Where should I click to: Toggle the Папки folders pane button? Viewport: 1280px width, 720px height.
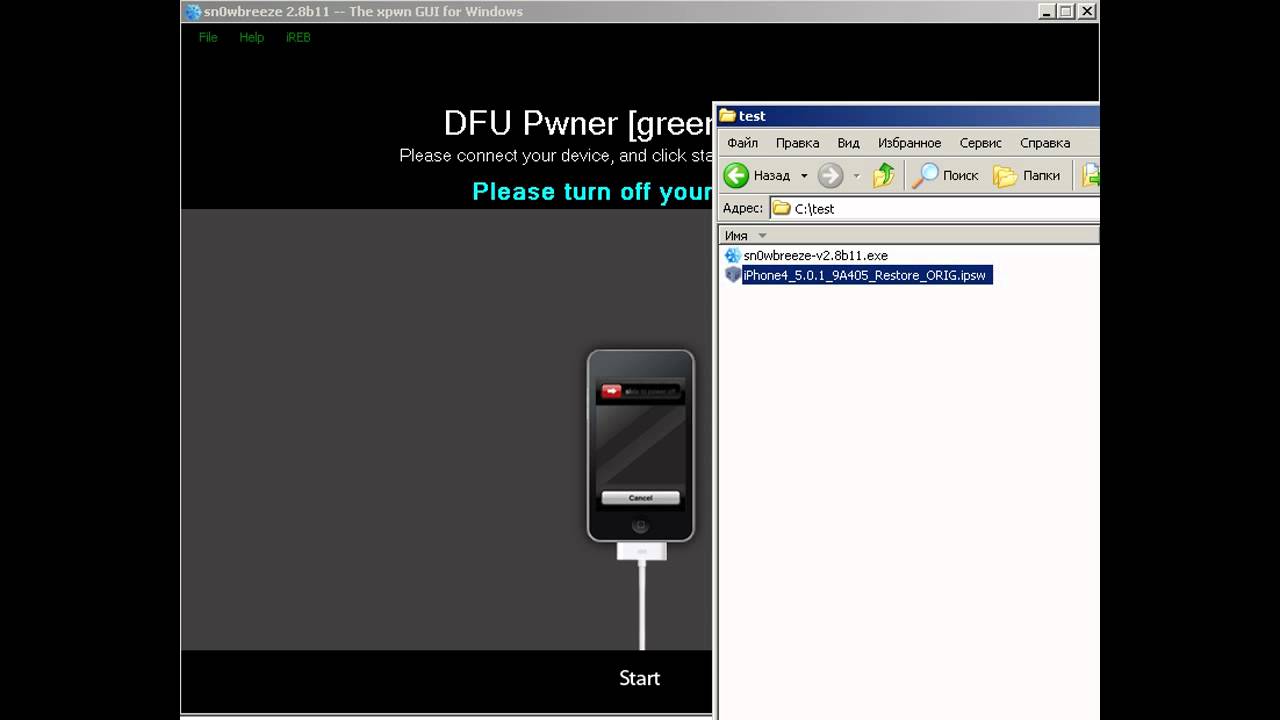pos(1027,176)
